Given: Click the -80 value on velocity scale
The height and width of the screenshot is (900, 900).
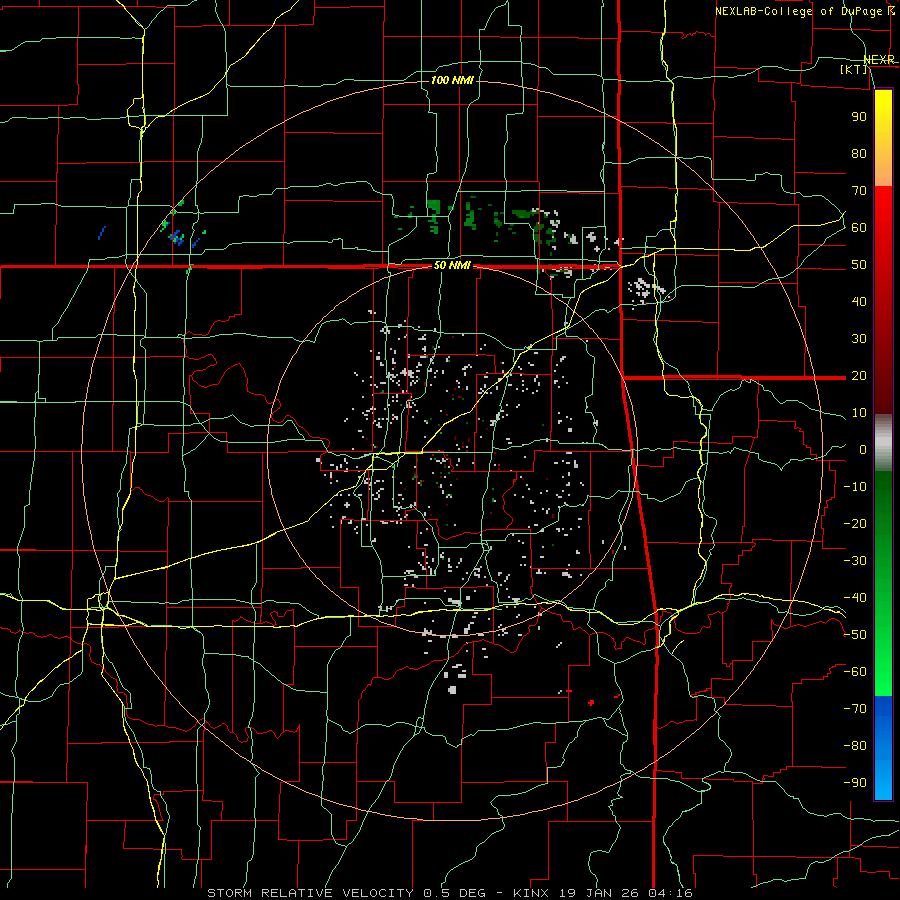Looking at the screenshot, I should click(x=855, y=746).
